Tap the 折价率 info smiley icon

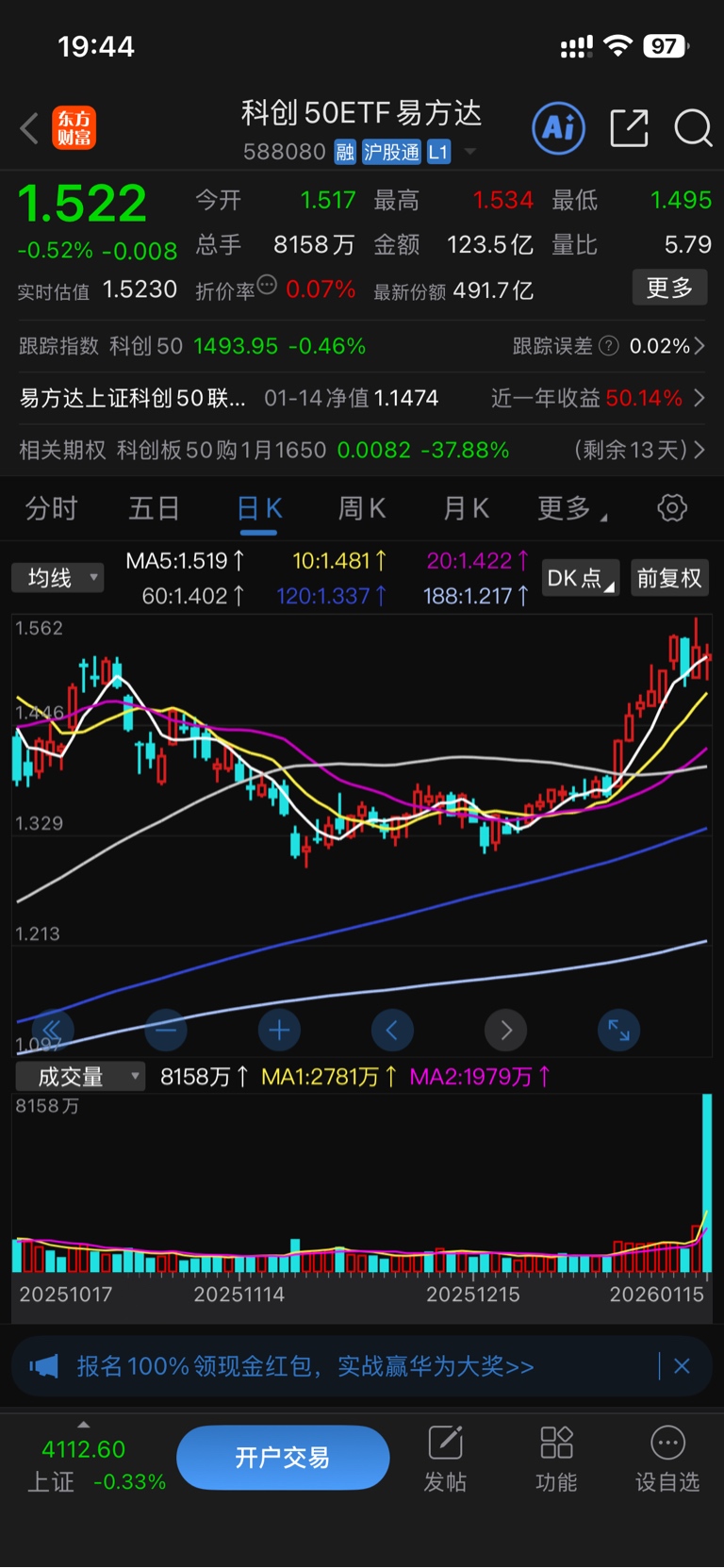coord(267,284)
